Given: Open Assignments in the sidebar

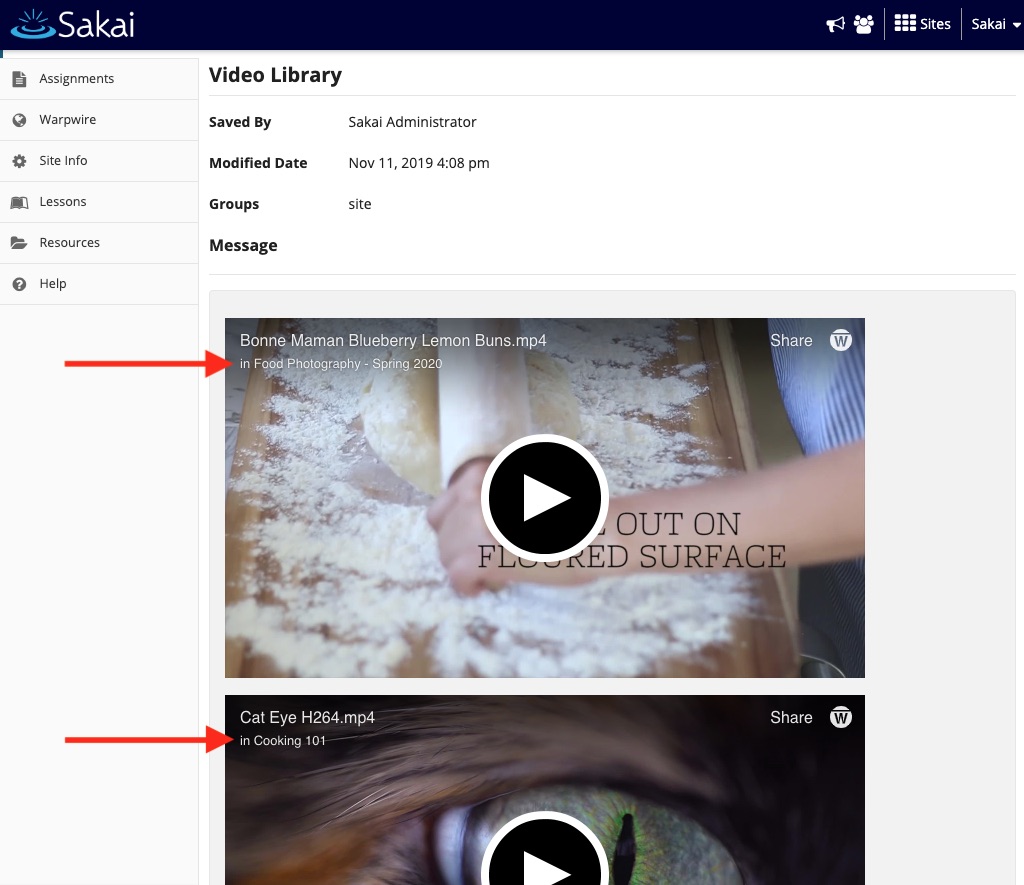Looking at the screenshot, I should [x=76, y=78].
